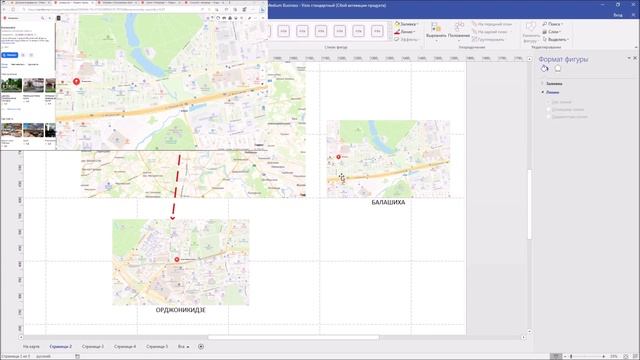
Task: Select the Балашиха map image on canvas
Action: (388, 159)
